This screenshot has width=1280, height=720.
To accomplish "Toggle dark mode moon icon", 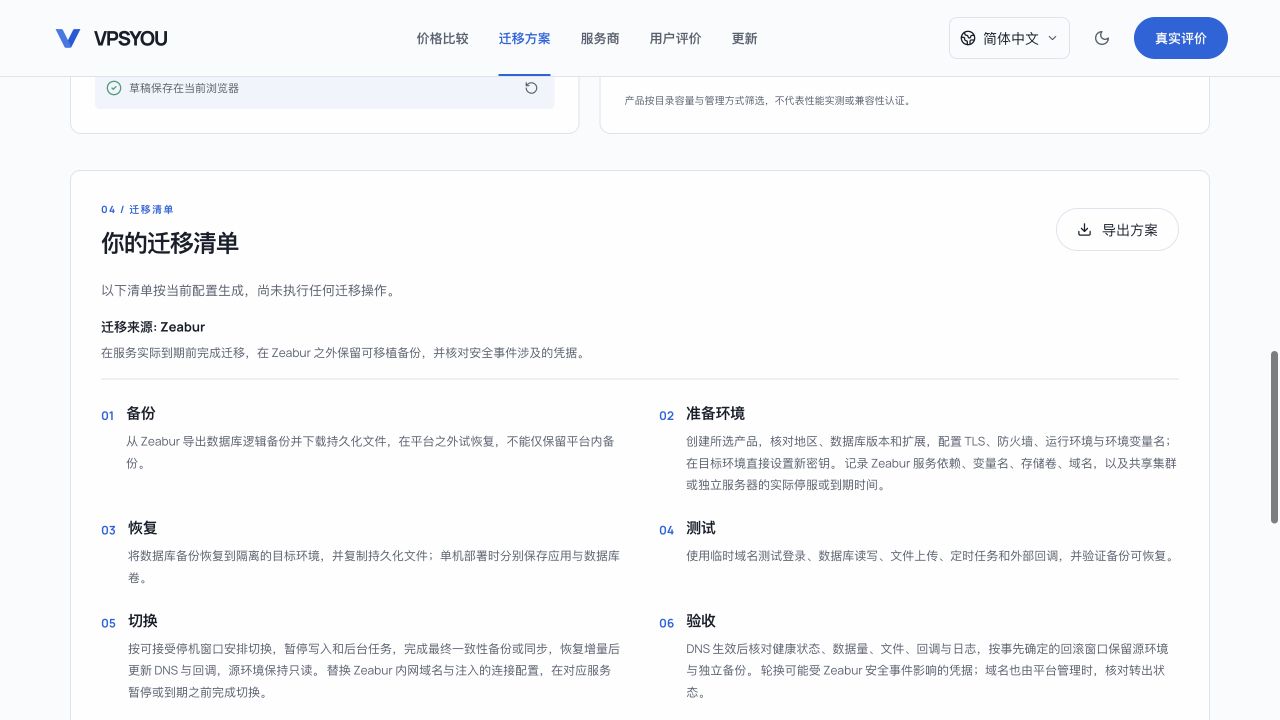I will click(1102, 38).
